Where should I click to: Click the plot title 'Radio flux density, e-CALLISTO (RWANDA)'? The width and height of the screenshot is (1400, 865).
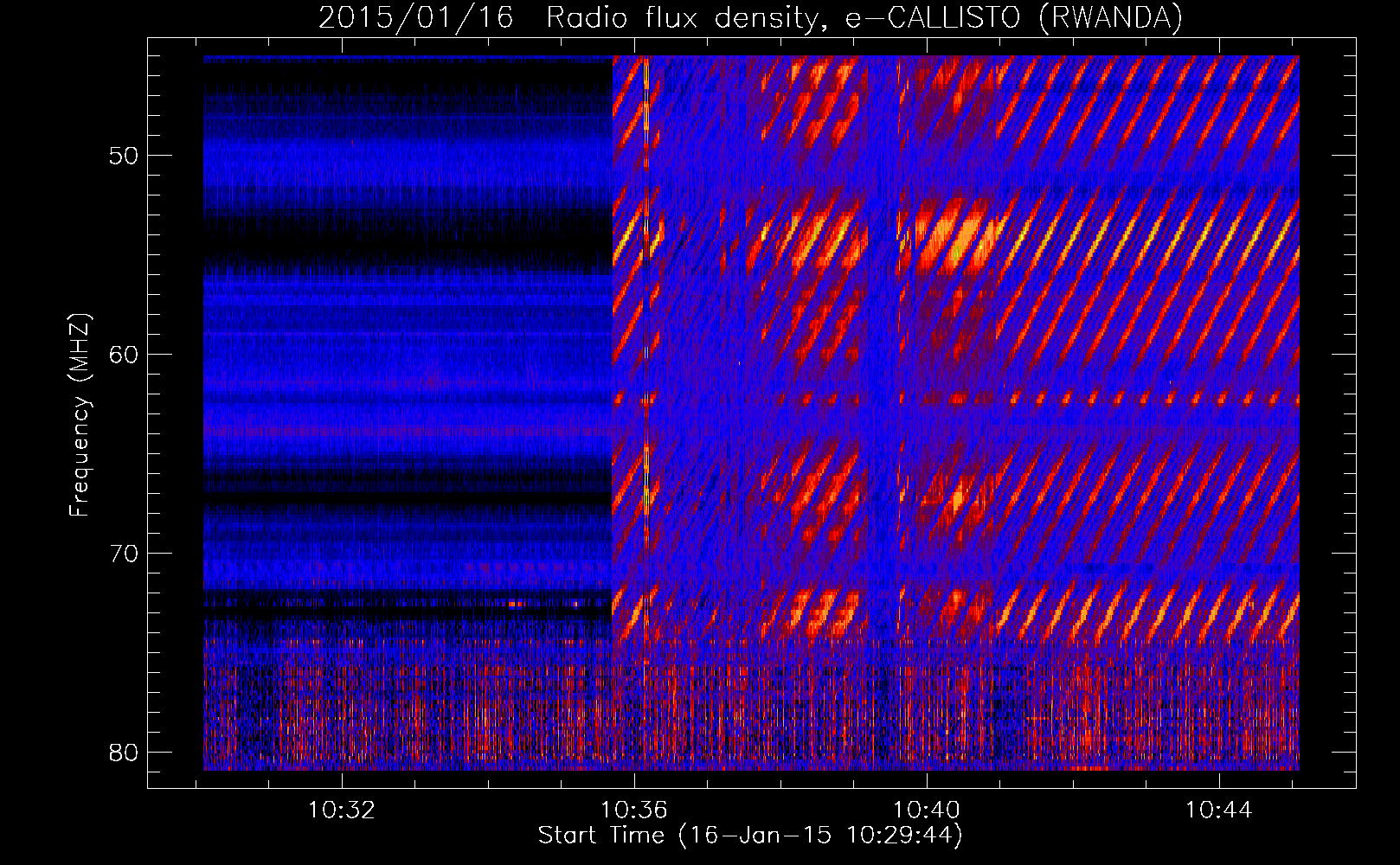tap(864, 19)
